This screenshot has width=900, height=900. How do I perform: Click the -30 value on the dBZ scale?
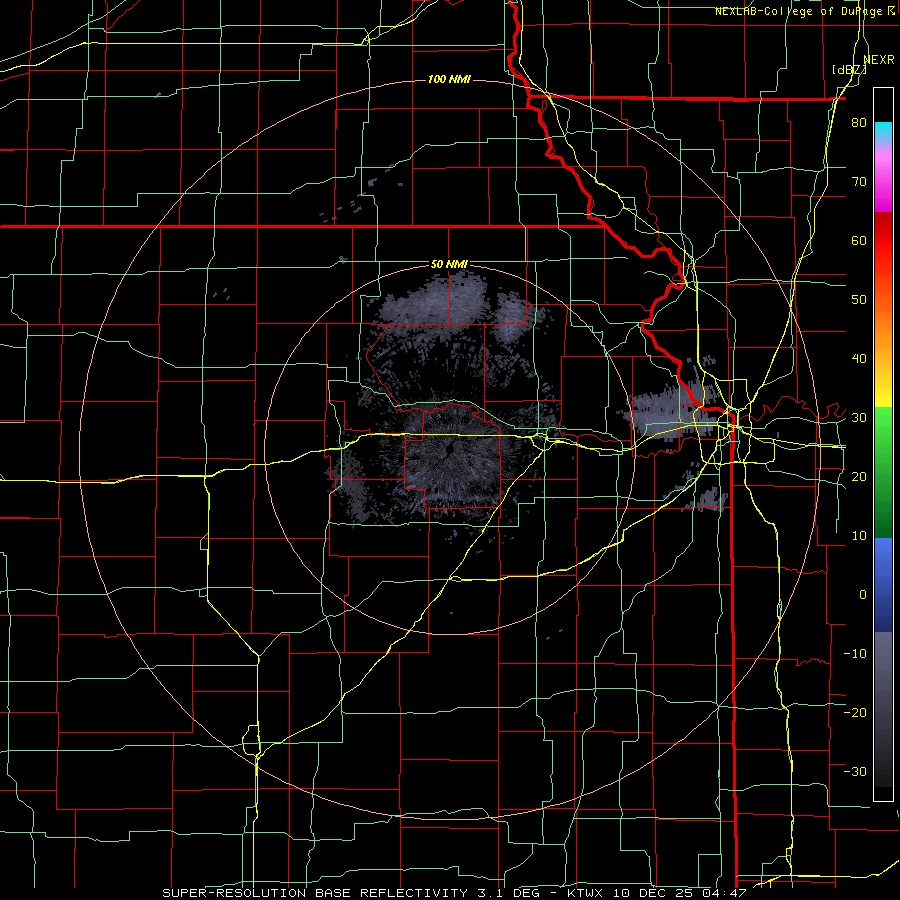pyautogui.click(x=855, y=772)
